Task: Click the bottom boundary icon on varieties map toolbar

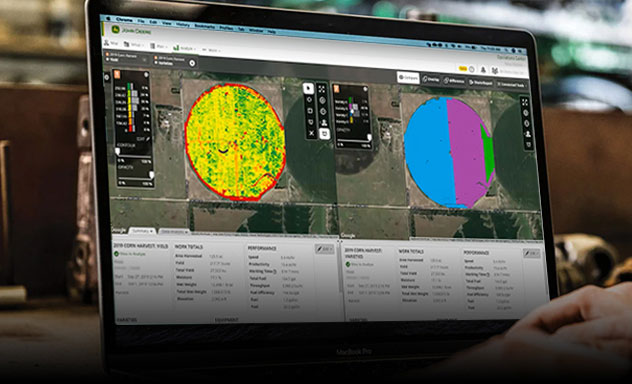Action: [x=529, y=145]
